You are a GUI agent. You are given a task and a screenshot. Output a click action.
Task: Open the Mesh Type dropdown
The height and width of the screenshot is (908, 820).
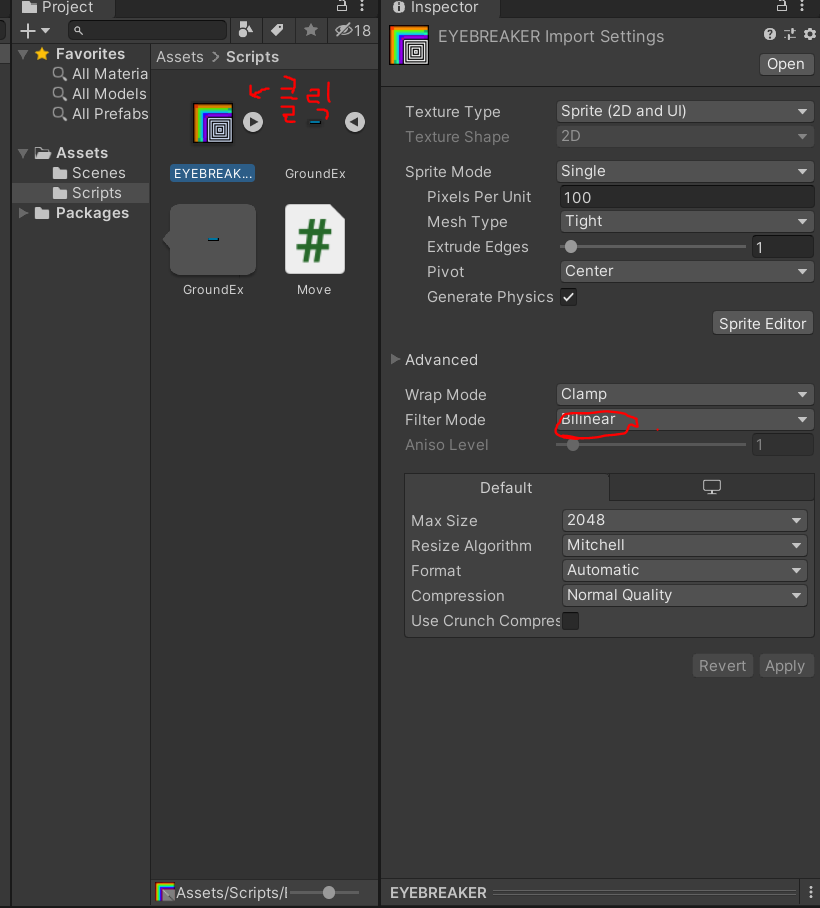coord(686,222)
